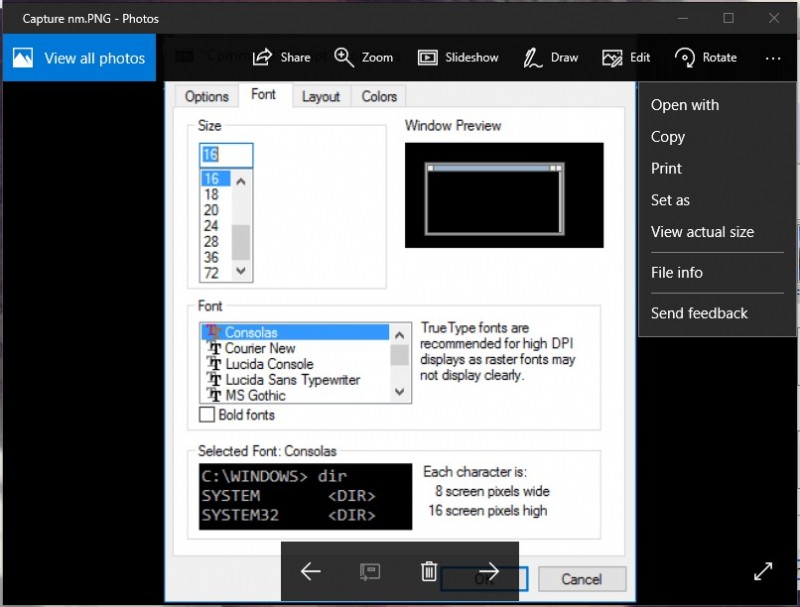The image size is (800, 607).
Task: Print the photo
Action: coord(666,168)
